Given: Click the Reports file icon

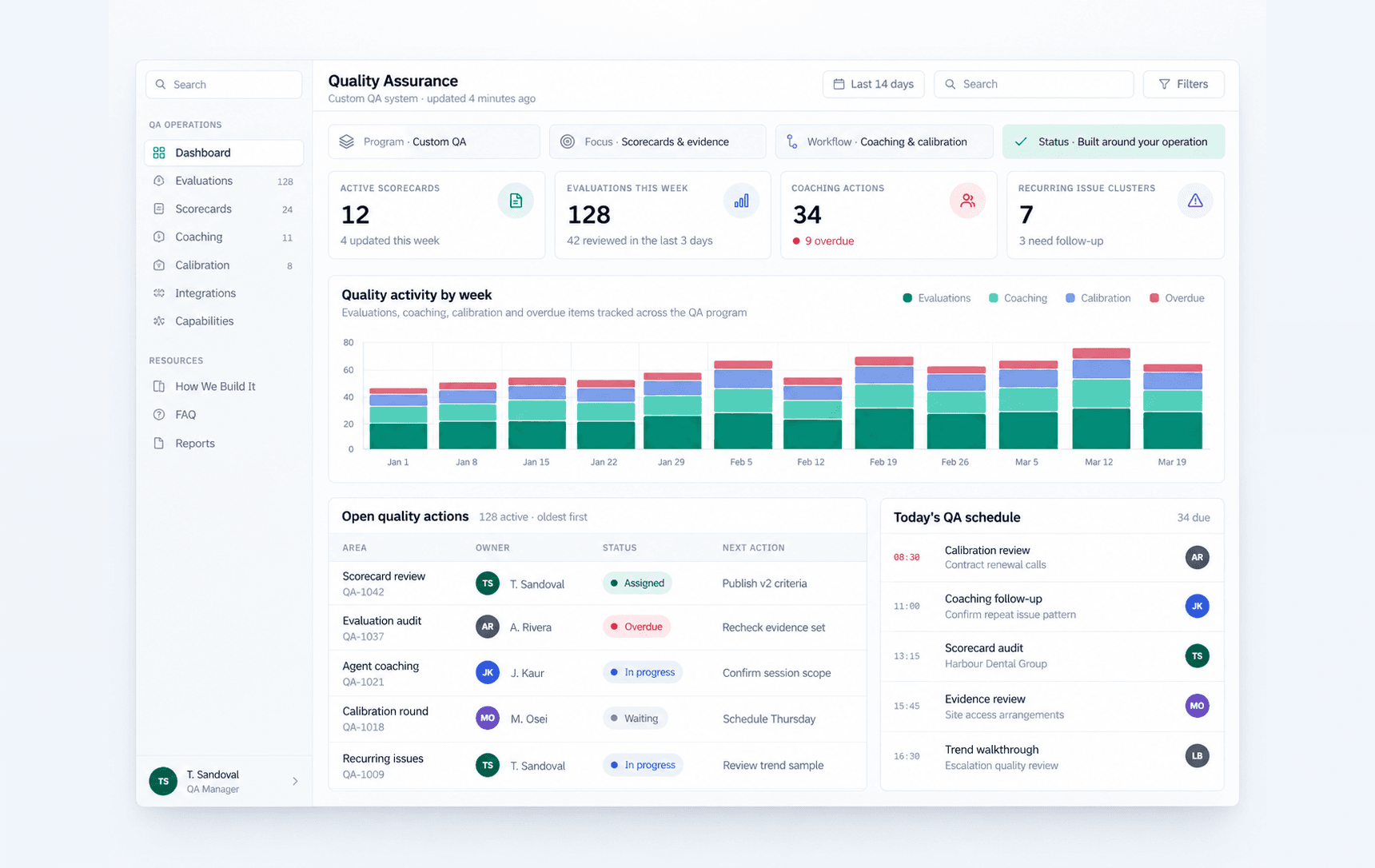Looking at the screenshot, I should tap(159, 444).
